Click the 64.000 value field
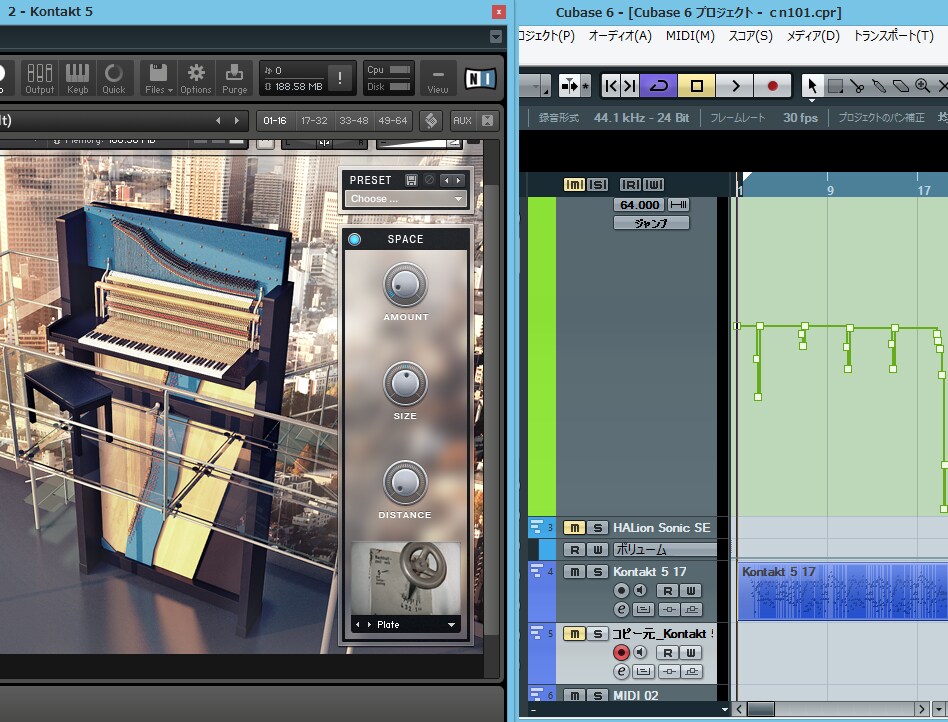The height and width of the screenshot is (722, 948). (639, 205)
